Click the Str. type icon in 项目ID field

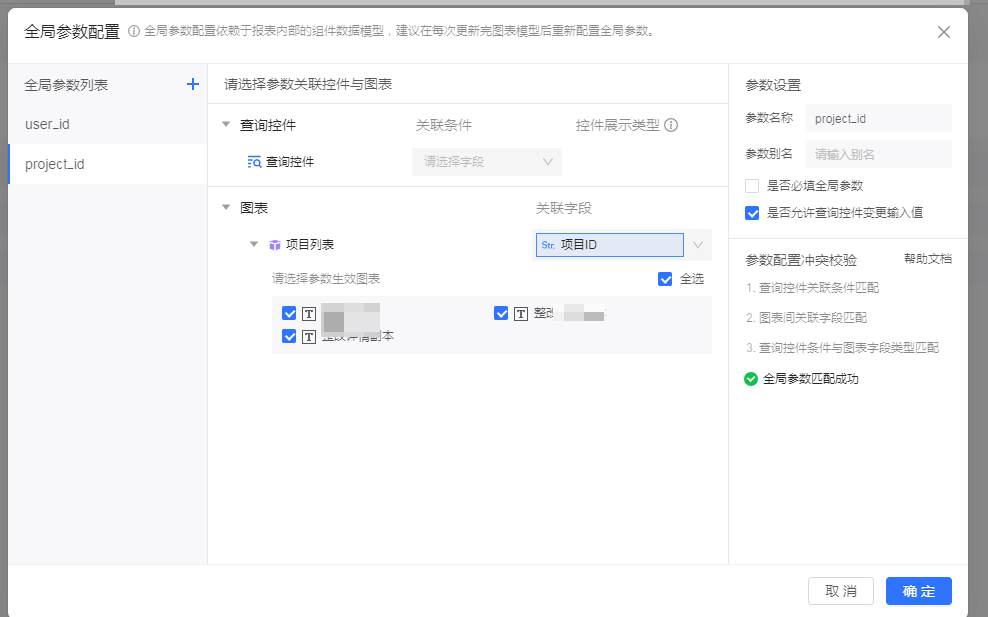[x=548, y=245]
